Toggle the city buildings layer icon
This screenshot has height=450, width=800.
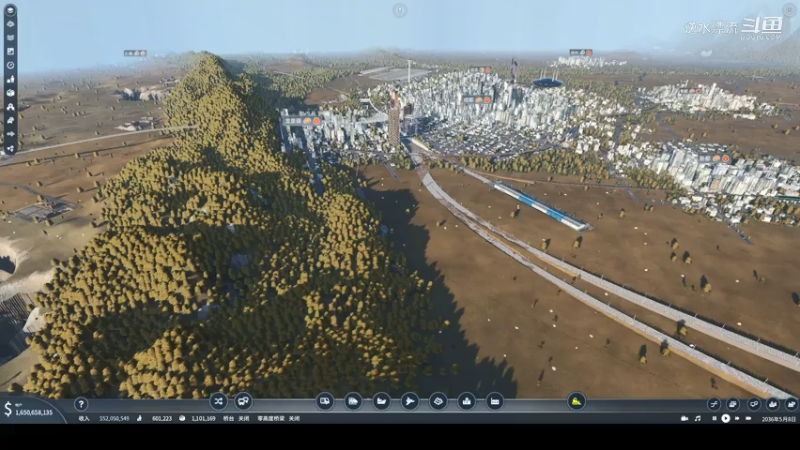(x=10, y=79)
